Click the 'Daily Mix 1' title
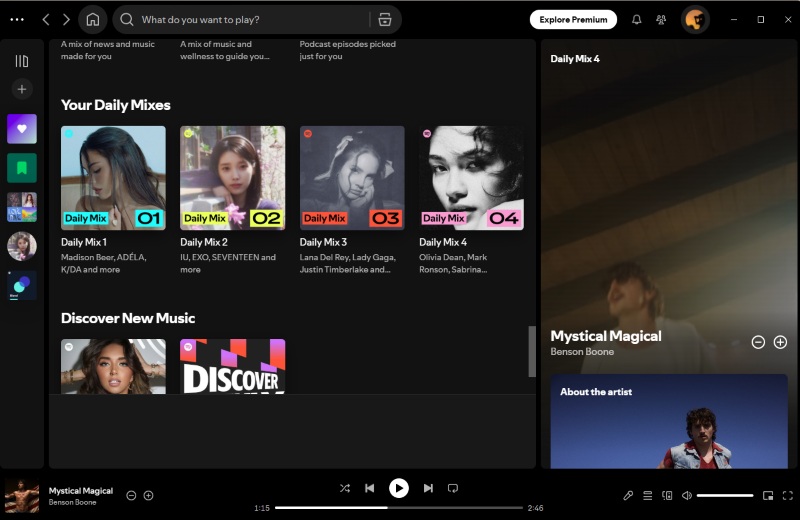800x520 pixels. pos(84,242)
